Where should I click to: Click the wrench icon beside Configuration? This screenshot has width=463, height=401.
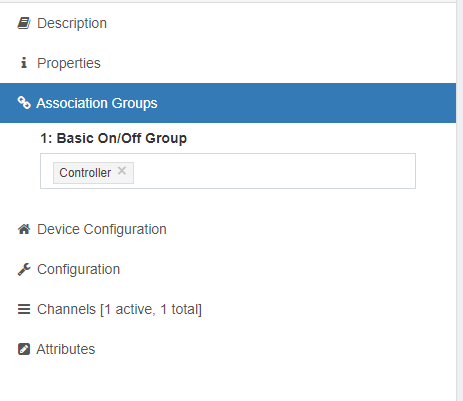[24, 269]
